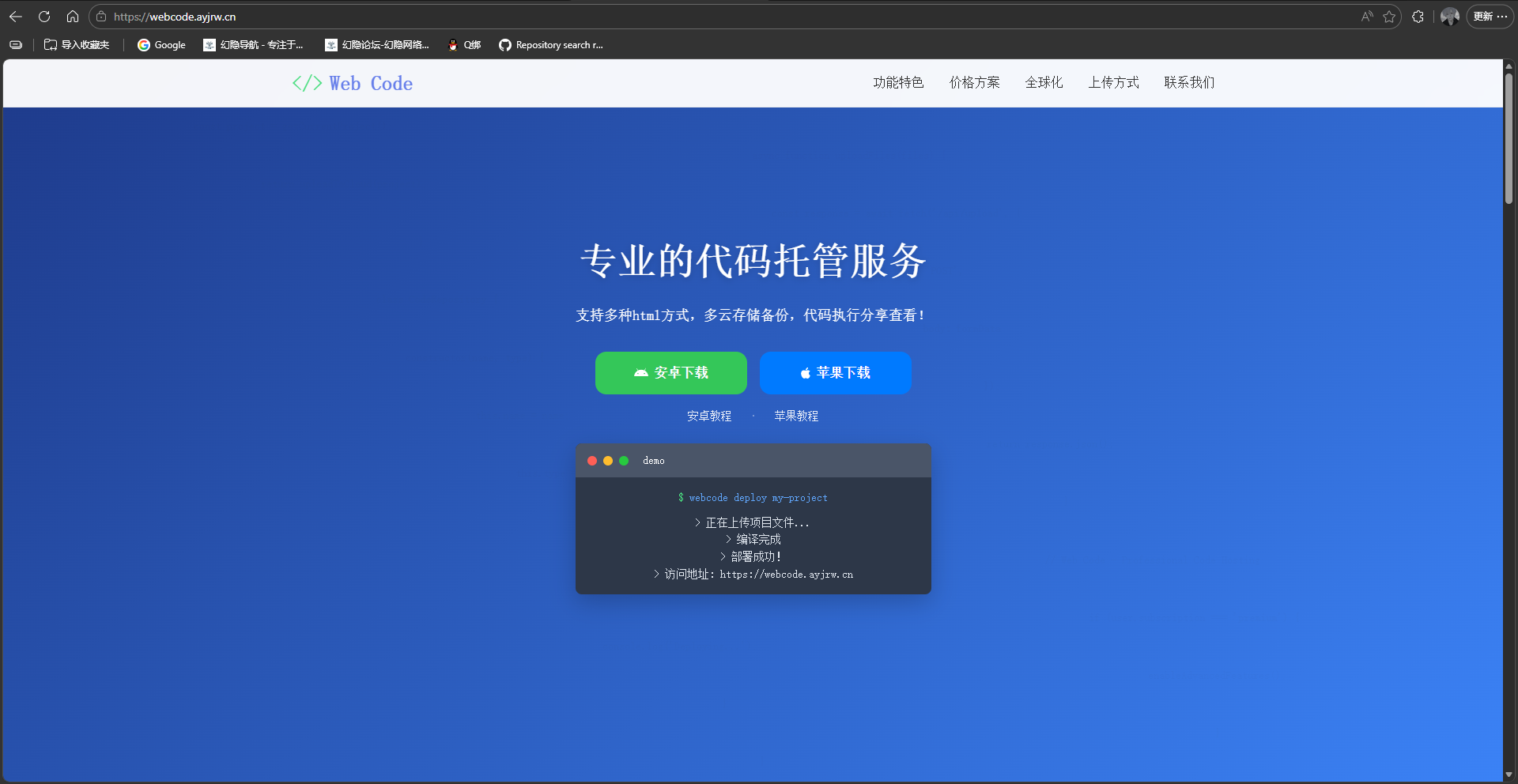Navigate back to the previous page

tap(16, 16)
